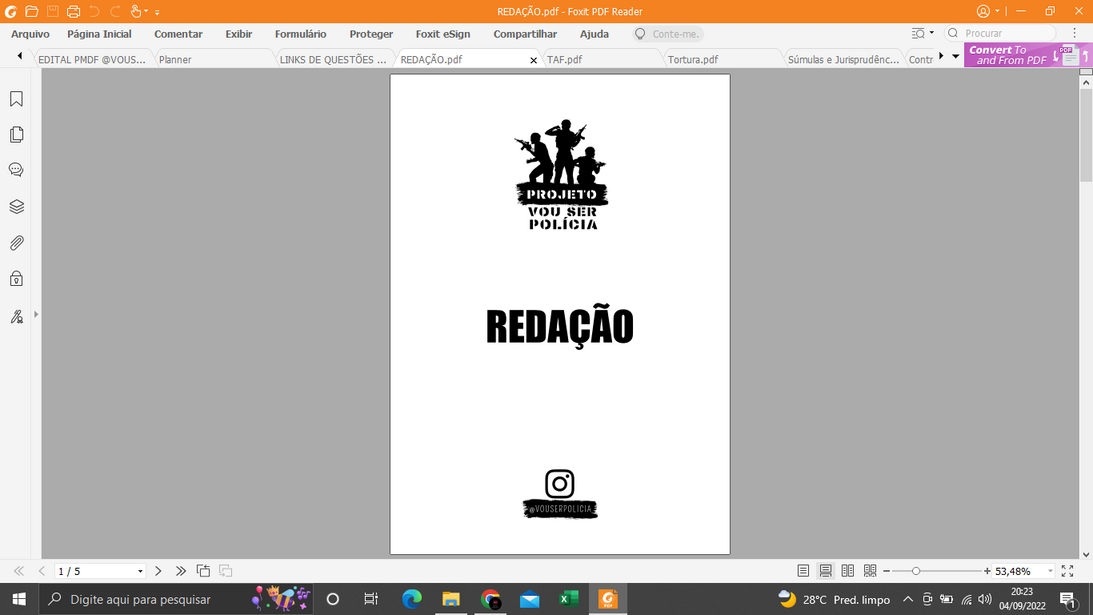Open Windows Start menu
Viewport: 1093px width, 615px height.
[x=19, y=599]
